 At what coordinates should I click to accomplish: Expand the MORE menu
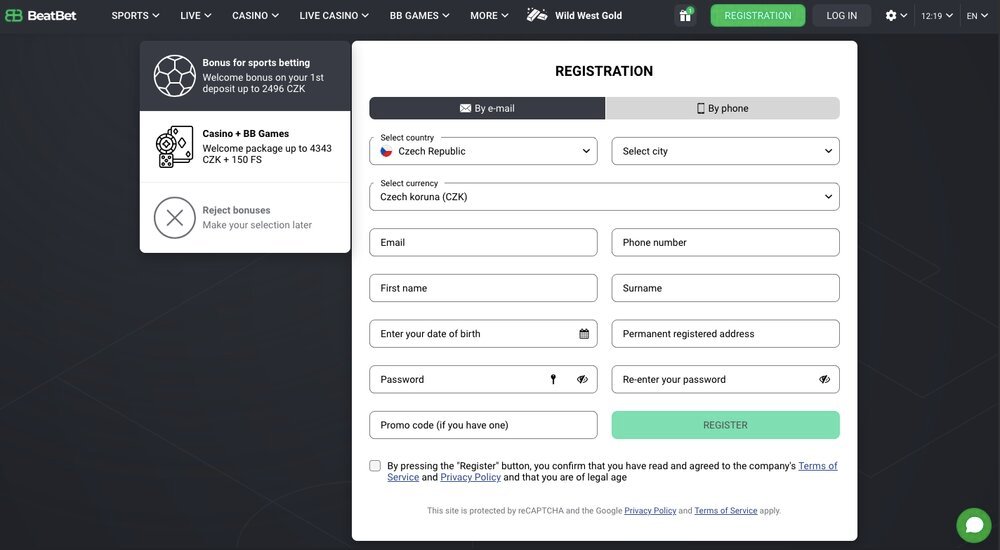pos(489,15)
